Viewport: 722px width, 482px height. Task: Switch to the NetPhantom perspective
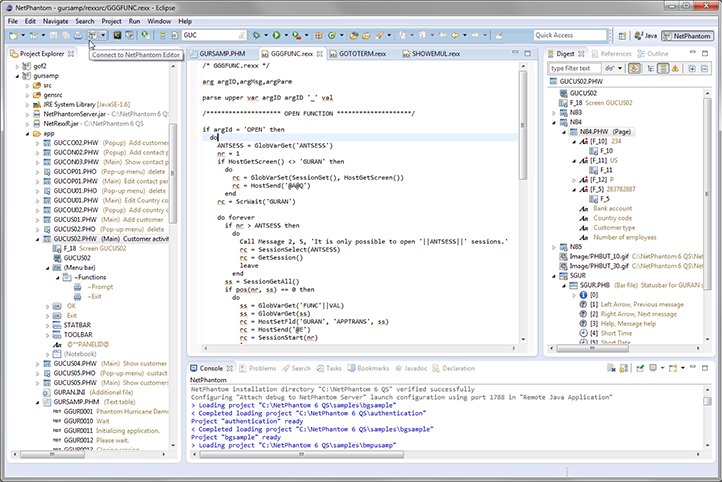[687, 36]
